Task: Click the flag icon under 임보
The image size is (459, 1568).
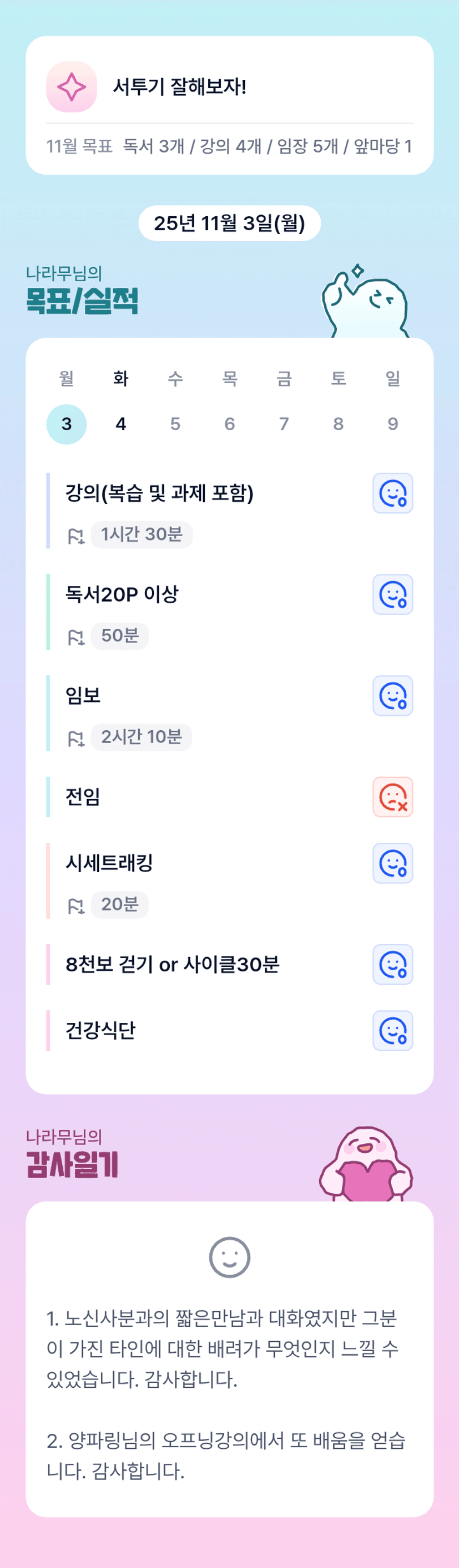Action: 75,739
